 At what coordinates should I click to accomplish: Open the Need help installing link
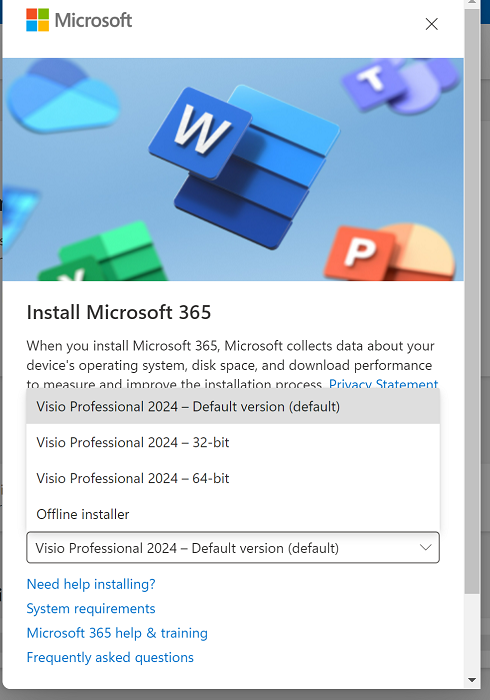[91, 584]
